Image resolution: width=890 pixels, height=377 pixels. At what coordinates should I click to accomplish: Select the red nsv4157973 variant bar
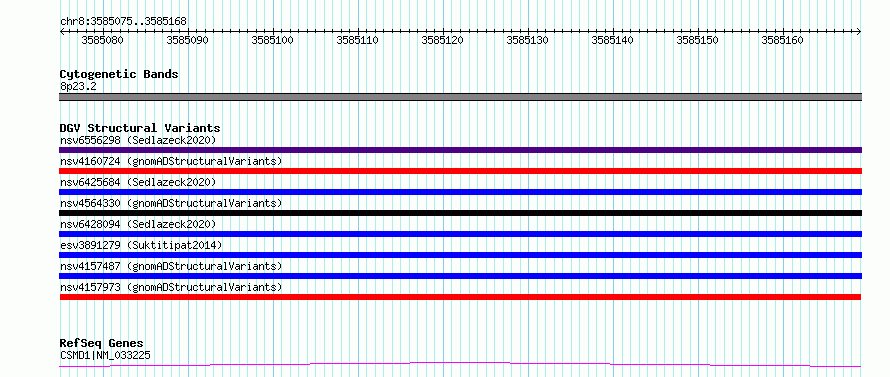pos(460,297)
